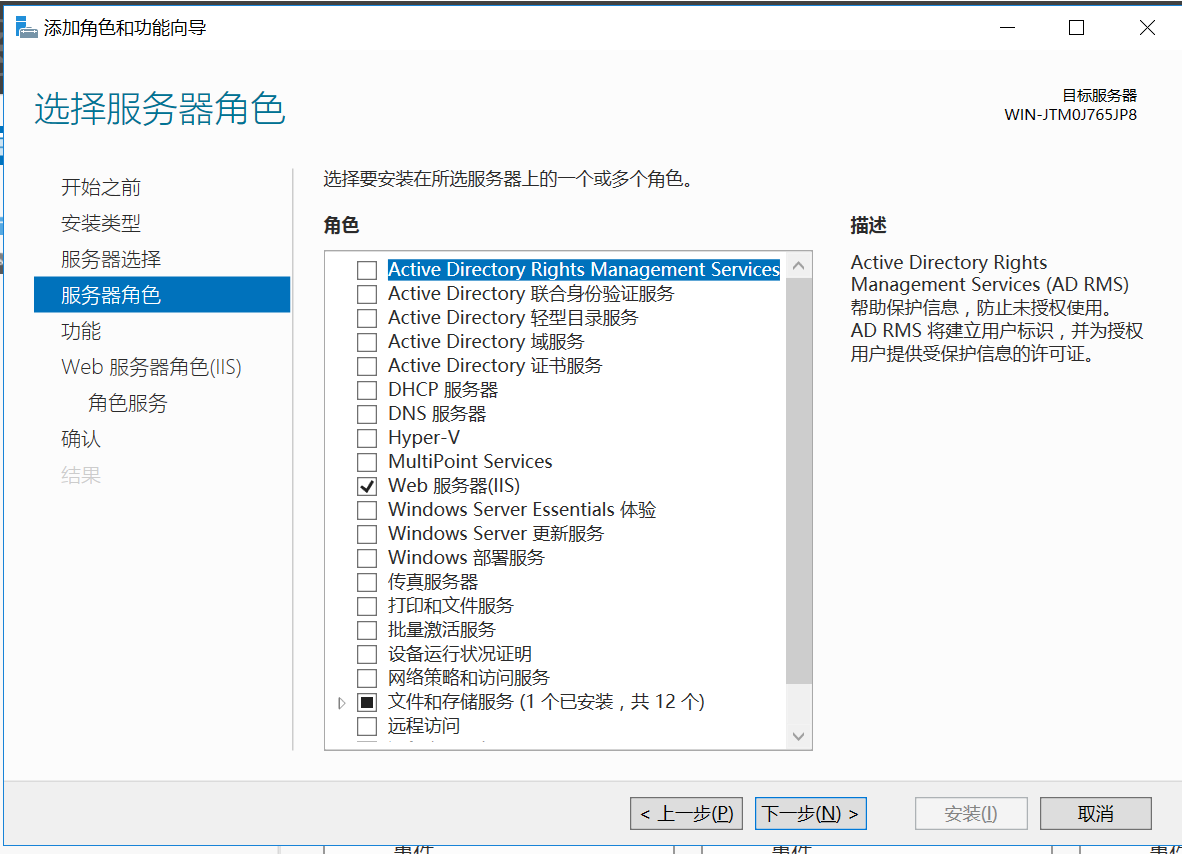Check Active Directory 证书服务 role
The width and height of the screenshot is (1182, 854).
click(x=367, y=366)
